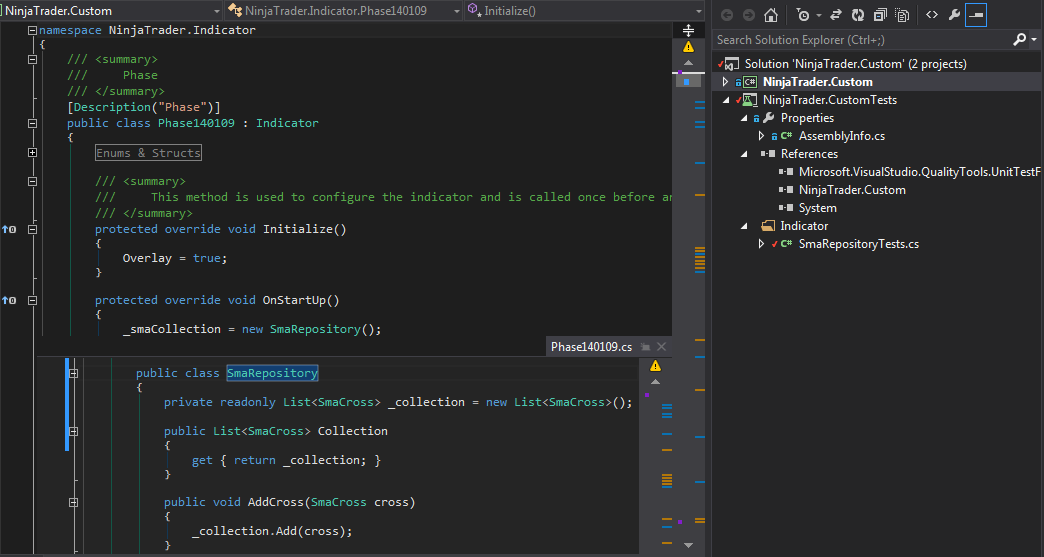1044x557 pixels.
Task: Click into Search Solution Explorer field
Action: [x=862, y=40]
